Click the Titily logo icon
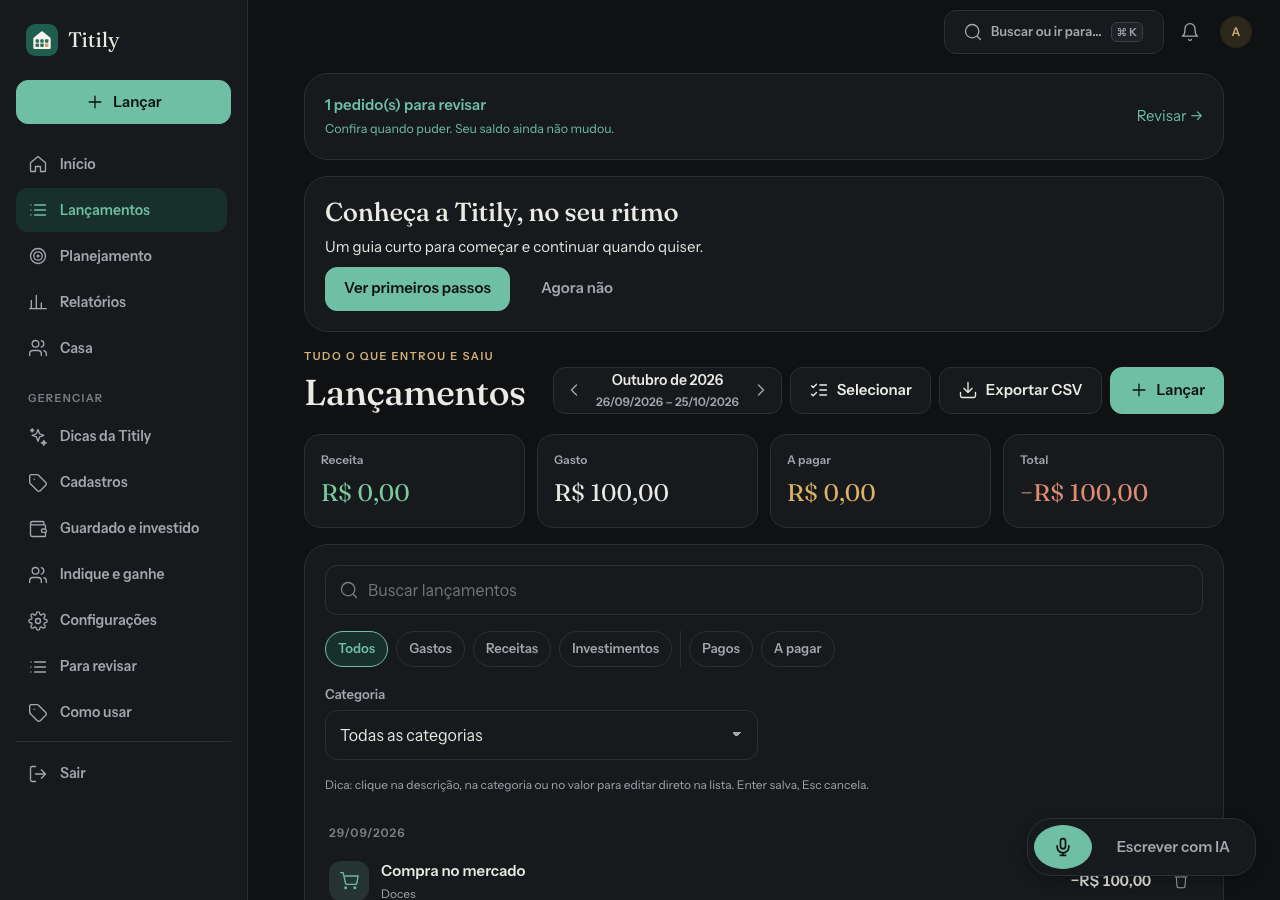The image size is (1280, 900). coord(42,40)
